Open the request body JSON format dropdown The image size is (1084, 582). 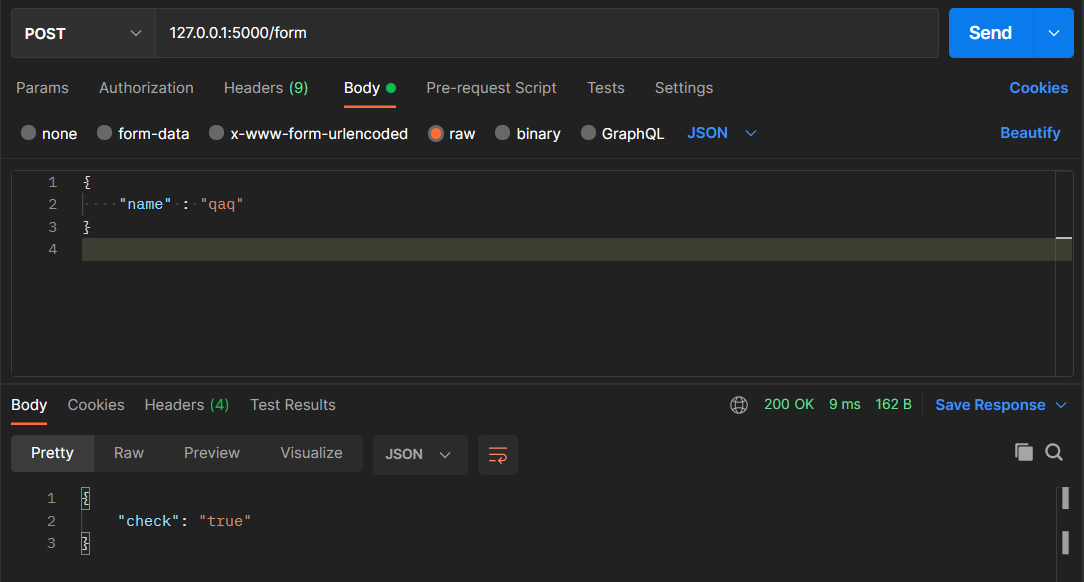[722, 133]
